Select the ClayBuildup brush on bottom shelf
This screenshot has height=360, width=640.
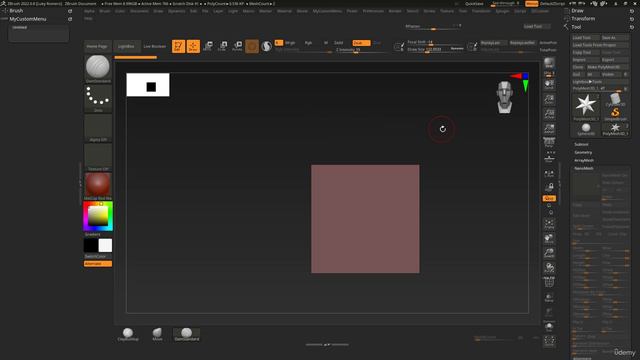[128, 334]
